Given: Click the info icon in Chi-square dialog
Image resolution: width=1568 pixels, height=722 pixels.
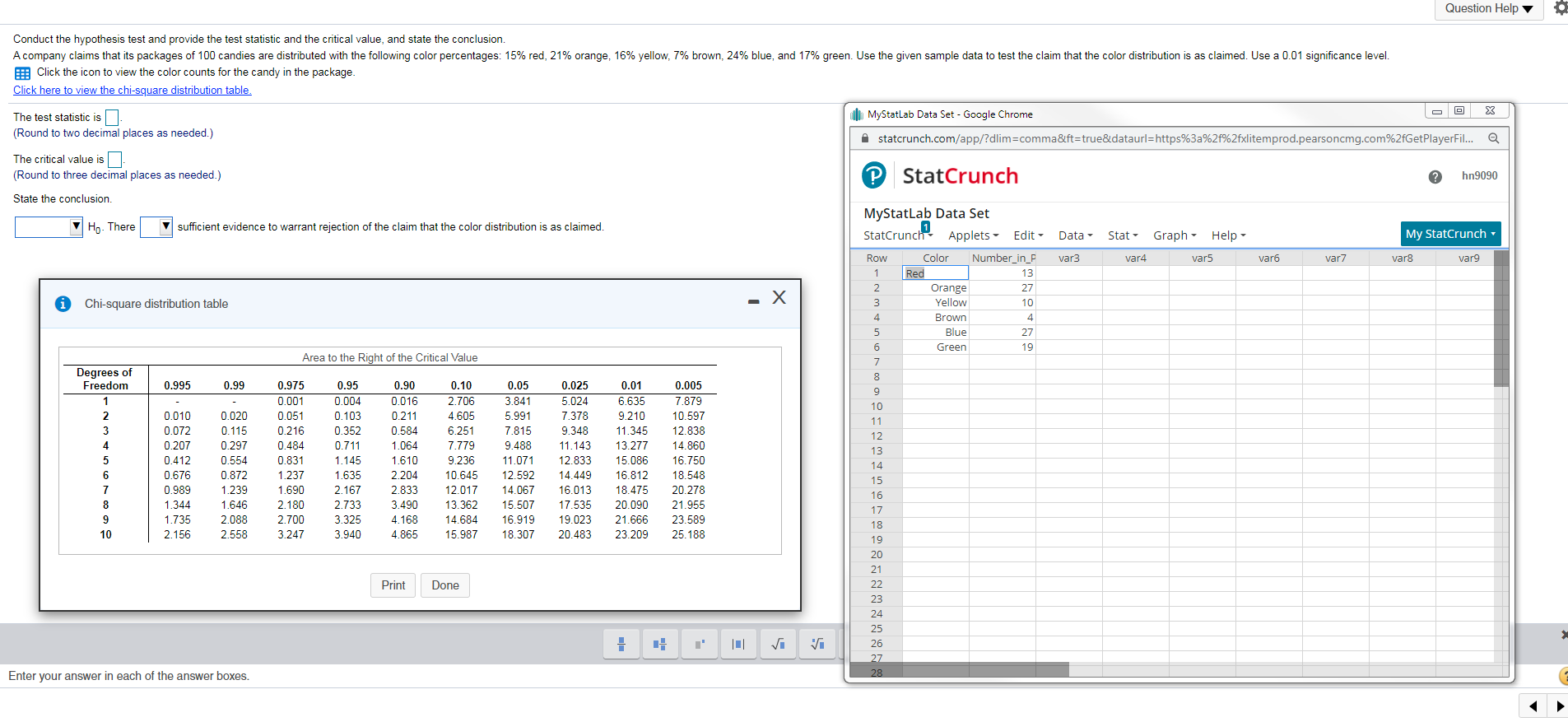Looking at the screenshot, I should 63,304.
